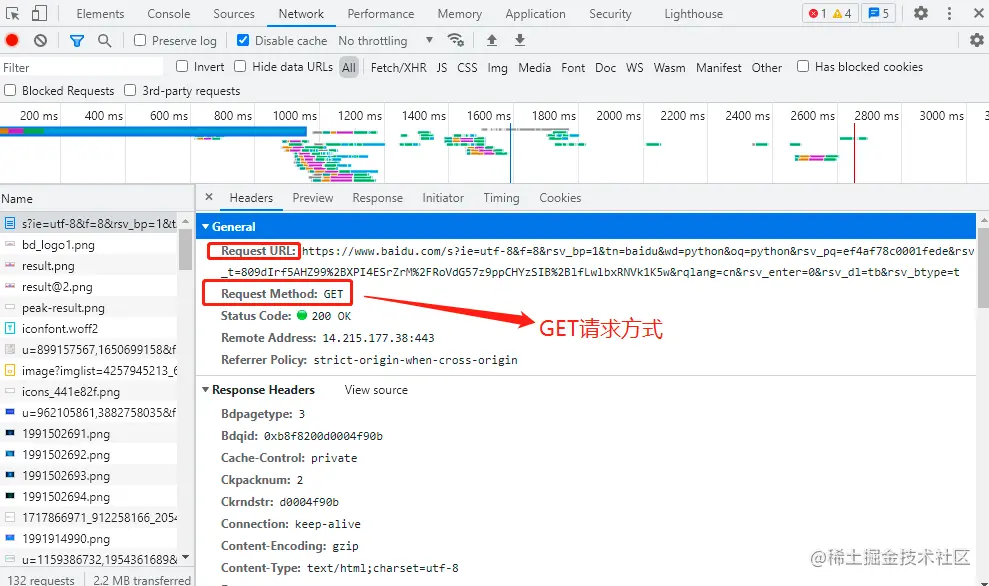Collapse the General section
Image resolution: width=989 pixels, height=586 pixels.
point(206,226)
